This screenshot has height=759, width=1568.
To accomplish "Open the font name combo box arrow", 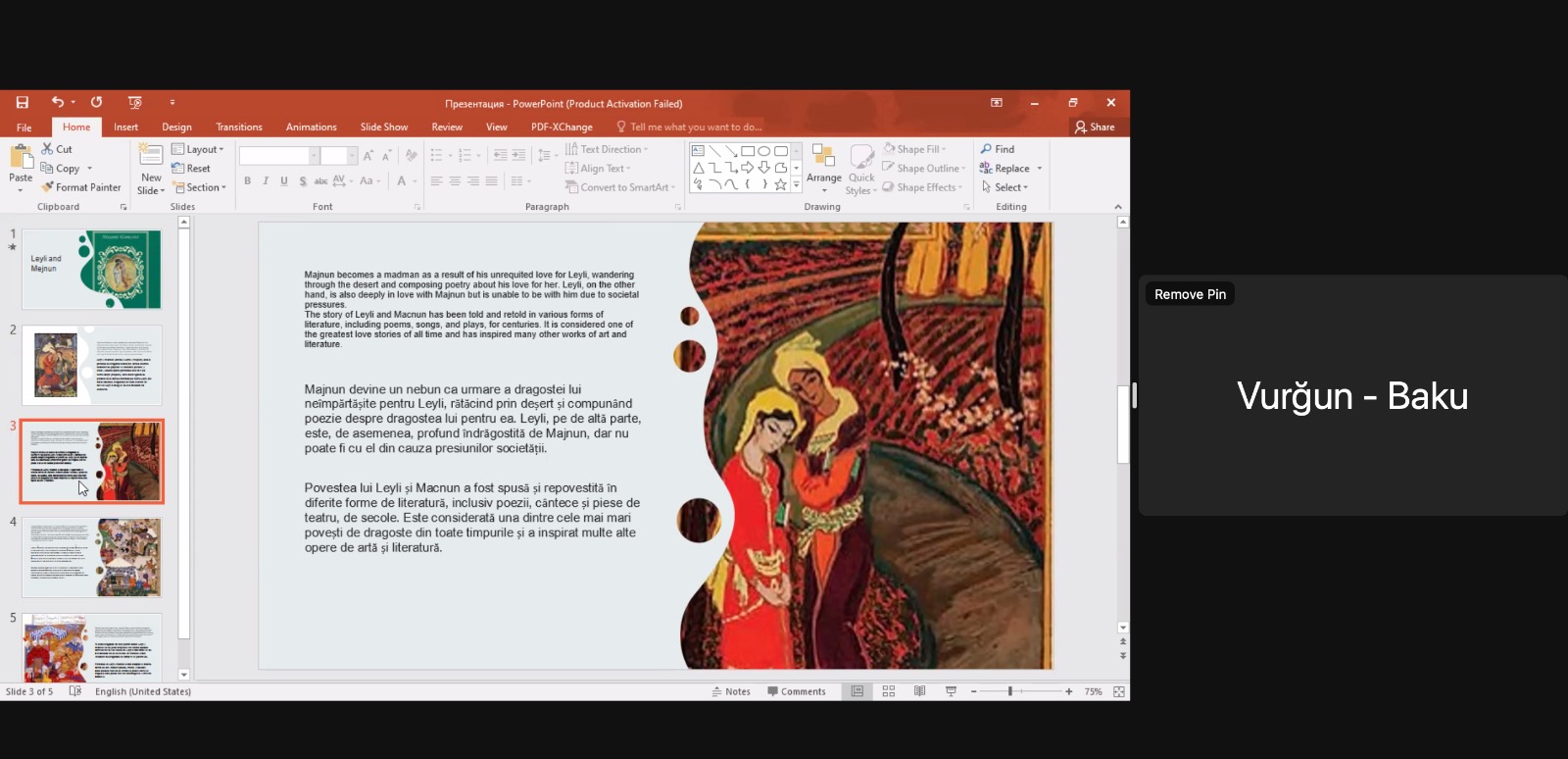I will [x=315, y=155].
